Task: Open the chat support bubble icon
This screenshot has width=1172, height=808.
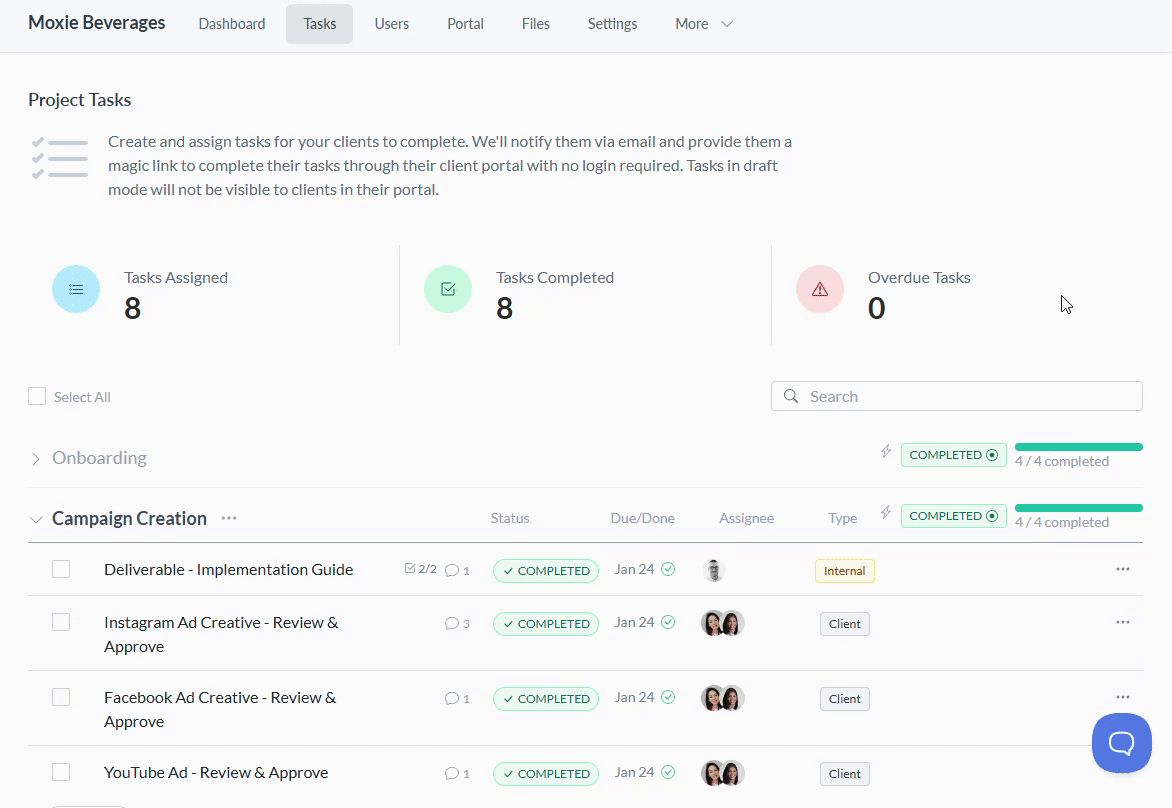Action: 1121,743
